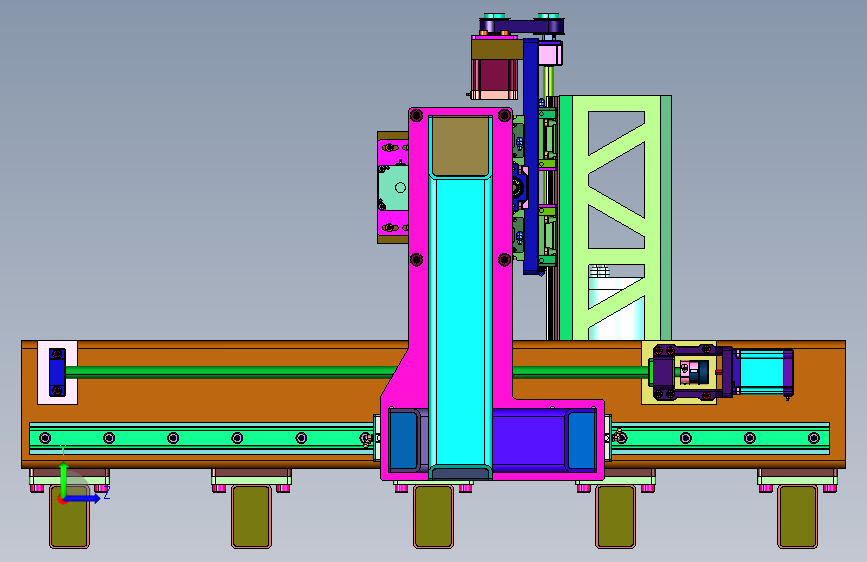The image size is (867, 562).
Task: Select the right blue carriage block under the column
Action: pyautogui.click(x=582, y=440)
